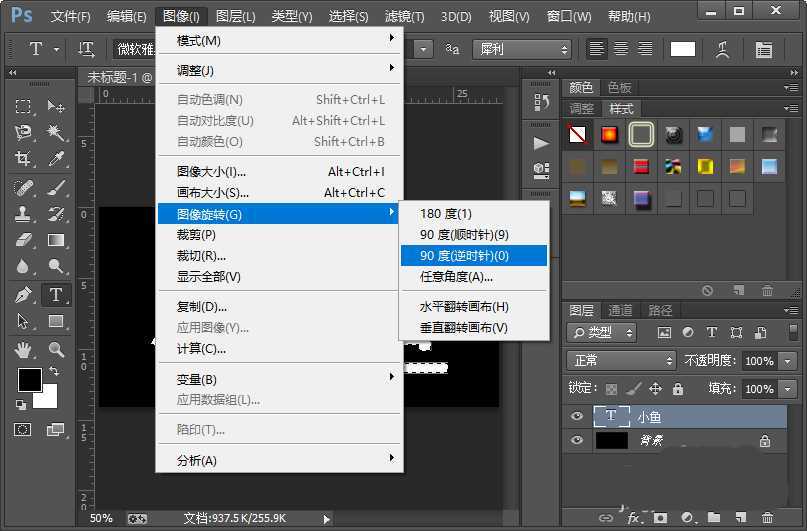The image size is (807, 531).
Task: Delete layer using Layers panel trash icon
Action: tap(768, 518)
